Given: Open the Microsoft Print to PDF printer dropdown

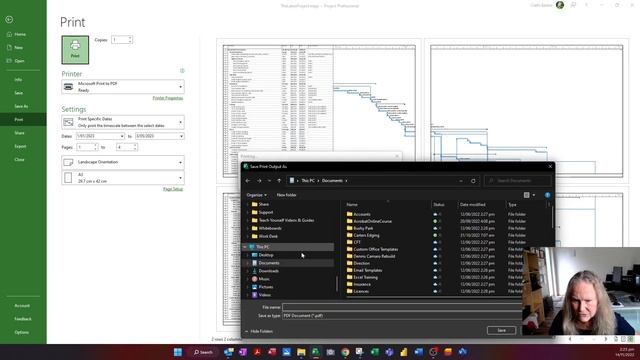Looking at the screenshot, I should [123, 87].
